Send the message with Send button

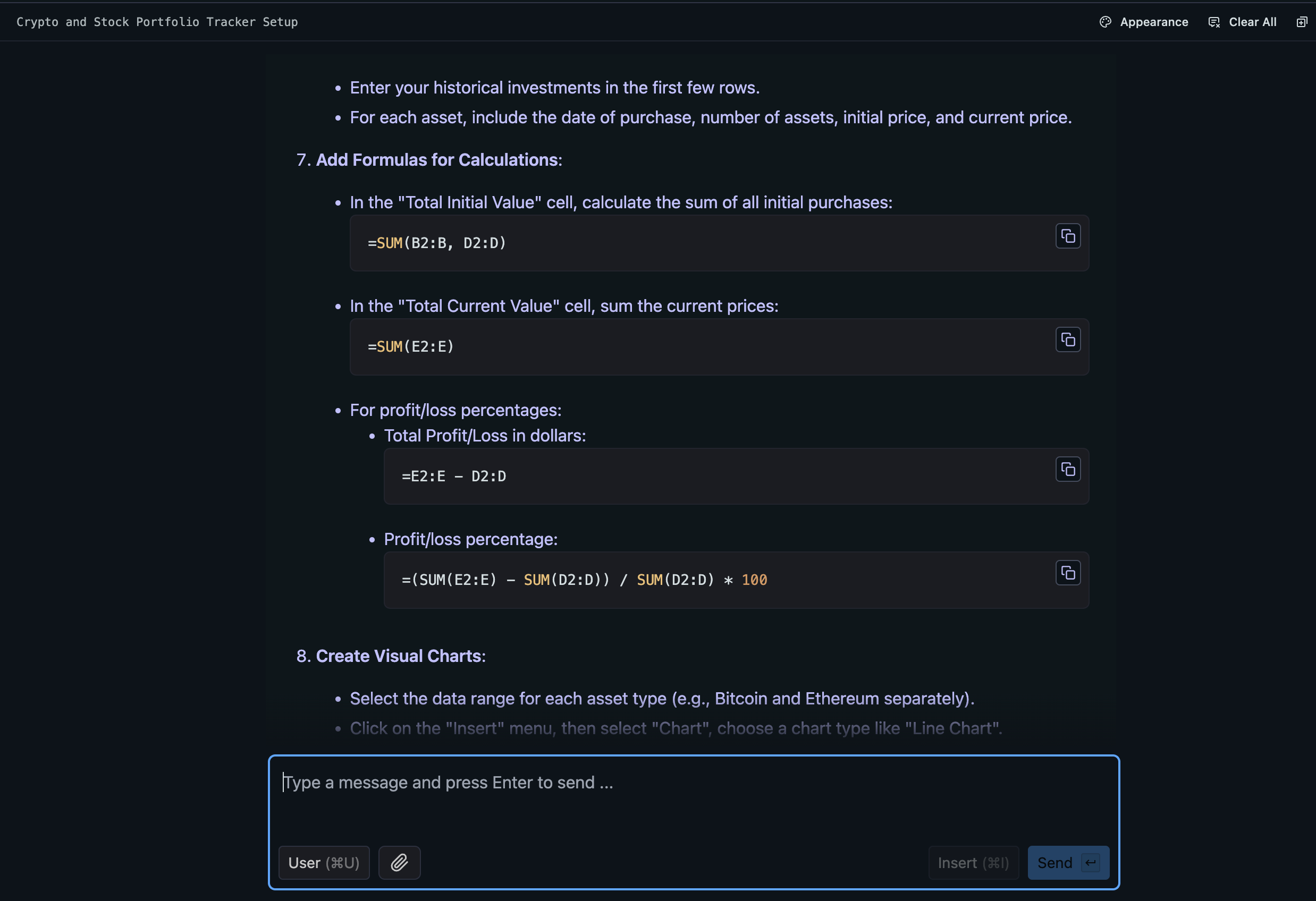[1055, 863]
